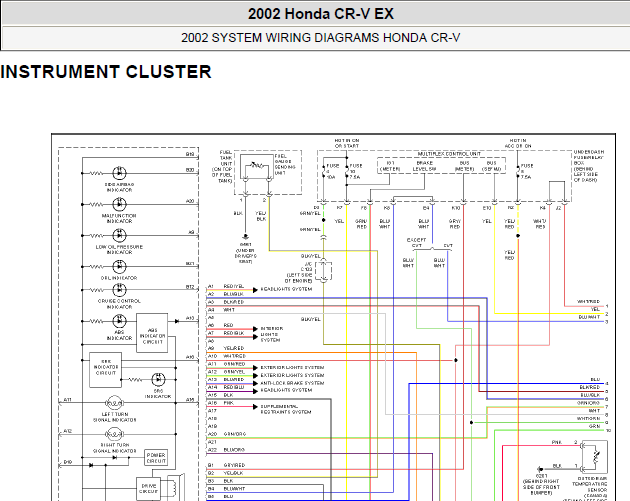Select the CRUISE CONTROL INDICATOR LED symbol
Image resolution: width=630 pixels, height=501 pixels.
point(119,290)
